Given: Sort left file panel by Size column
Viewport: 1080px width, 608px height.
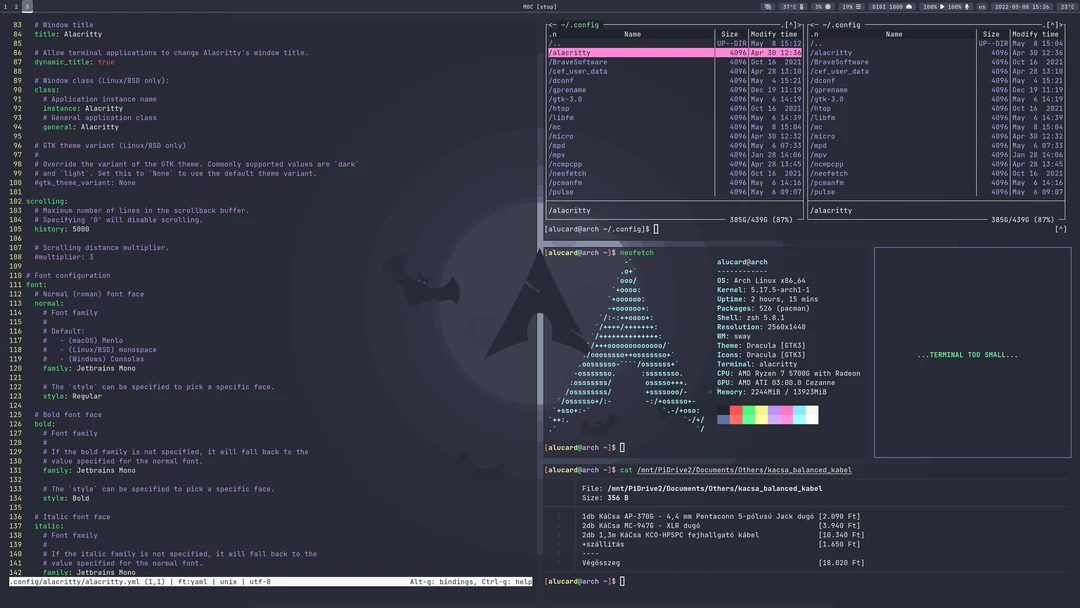Looking at the screenshot, I should coord(730,33).
